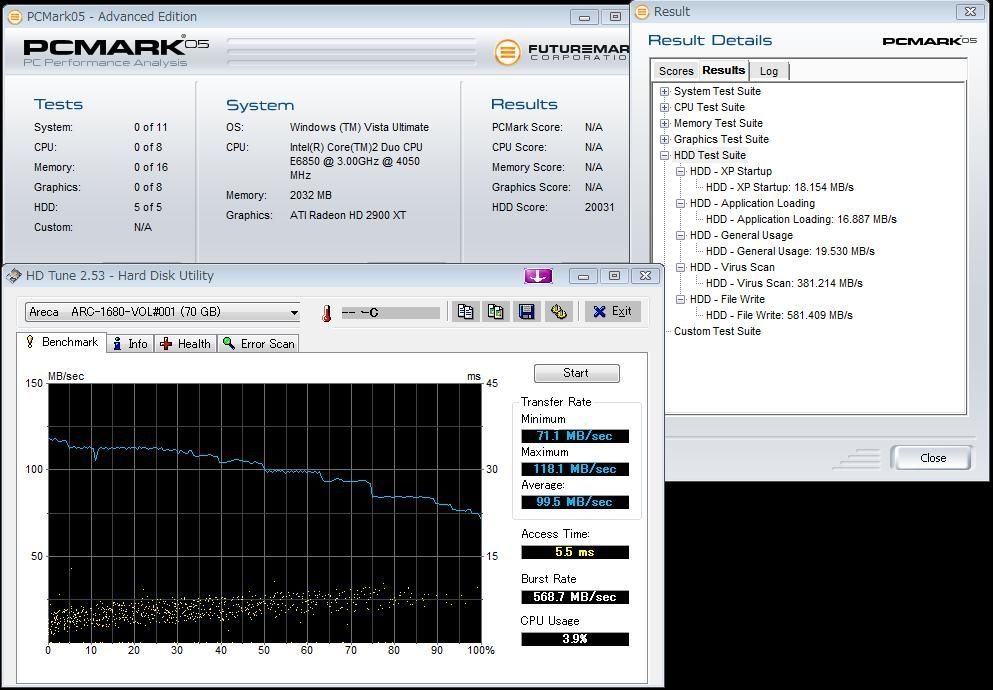Maximize the HD Tune window
The image size is (993, 690).
click(614, 276)
